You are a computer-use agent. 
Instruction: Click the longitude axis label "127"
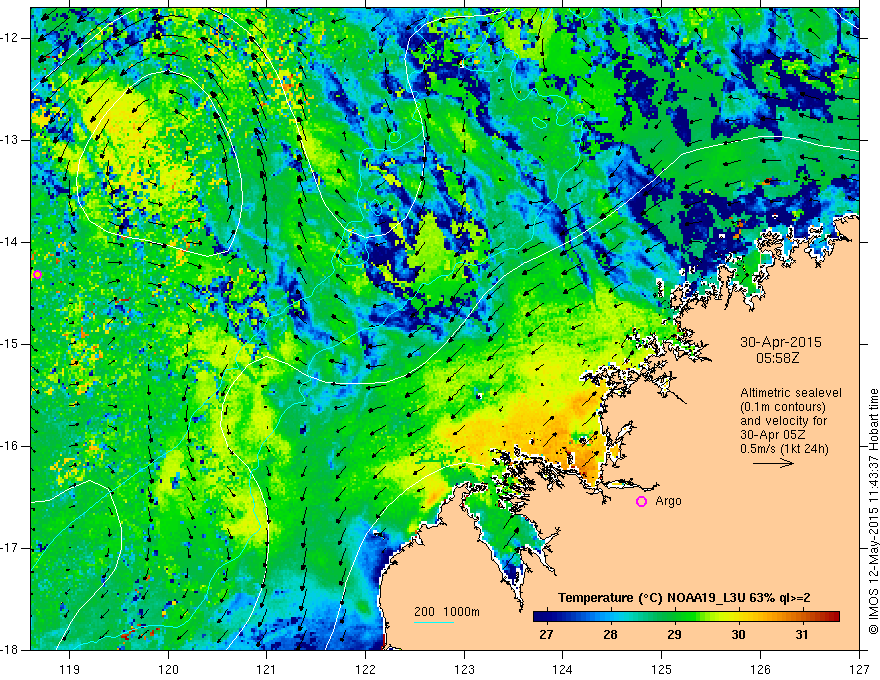(859, 669)
